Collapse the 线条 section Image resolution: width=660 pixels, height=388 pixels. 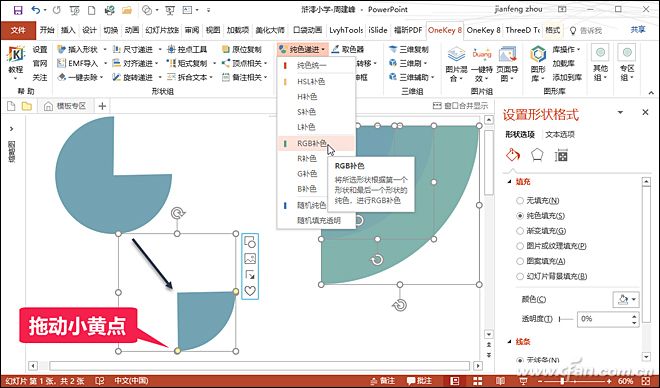tap(509, 342)
